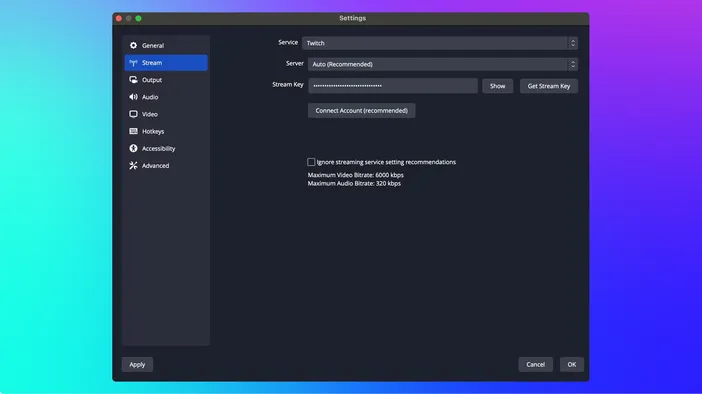The image size is (702, 394).
Task: Click the Video display icon
Action: 133,114
